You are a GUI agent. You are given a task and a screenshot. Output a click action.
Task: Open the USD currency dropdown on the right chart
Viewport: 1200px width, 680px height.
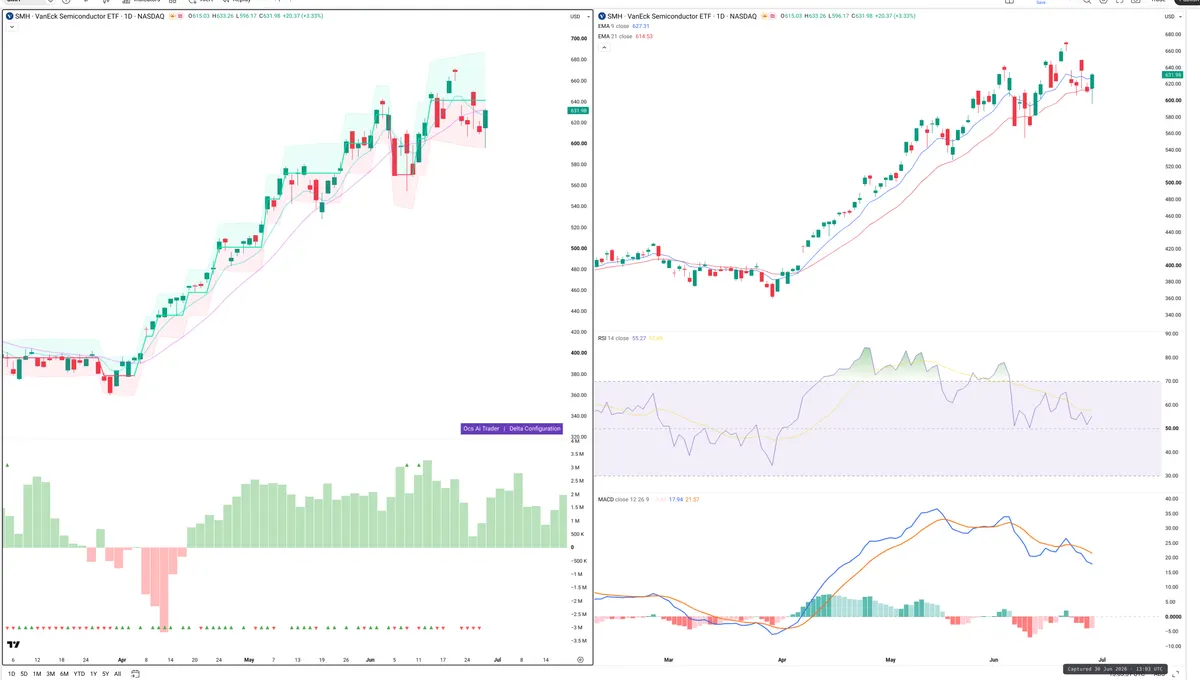point(1174,17)
